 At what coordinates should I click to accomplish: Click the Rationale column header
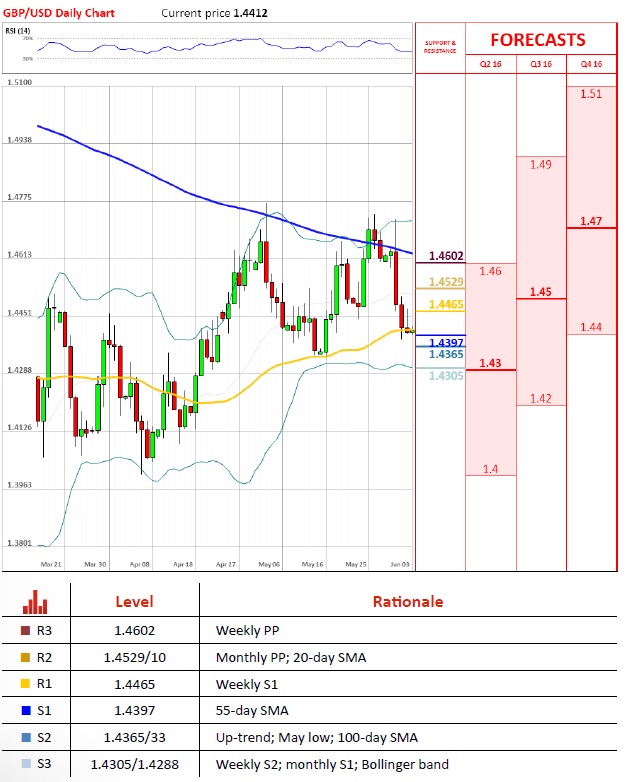pyautogui.click(x=408, y=601)
